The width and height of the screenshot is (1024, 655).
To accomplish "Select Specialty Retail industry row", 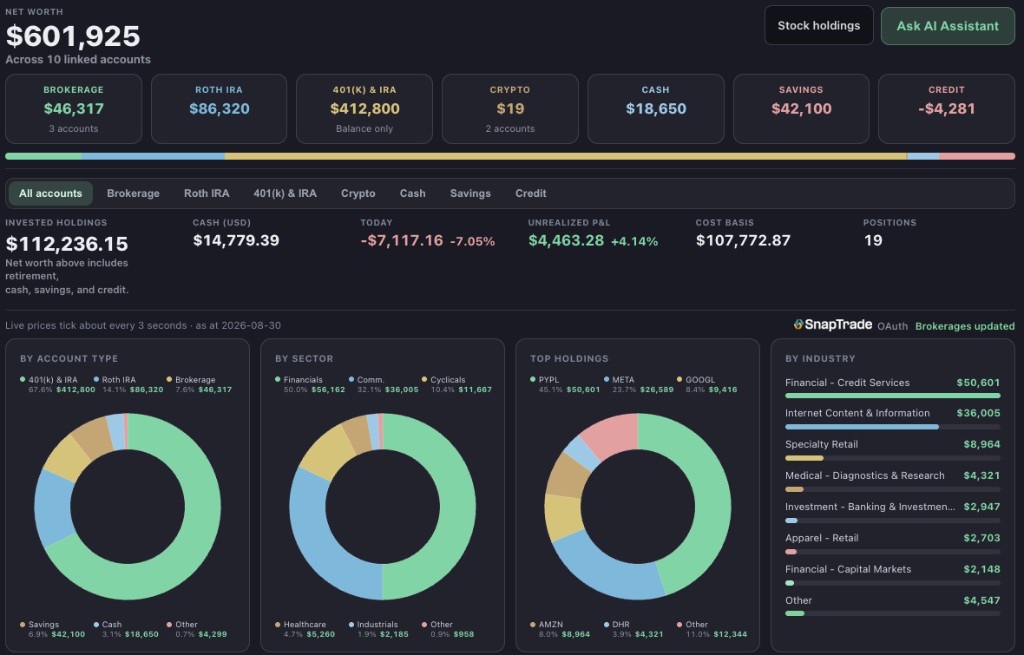I will click(x=892, y=449).
